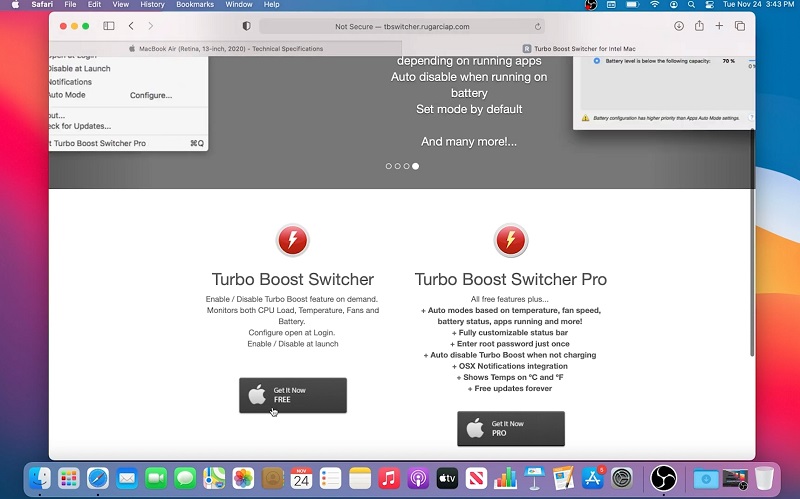
Task: Click Get It Now PRO button
Action: (511, 429)
